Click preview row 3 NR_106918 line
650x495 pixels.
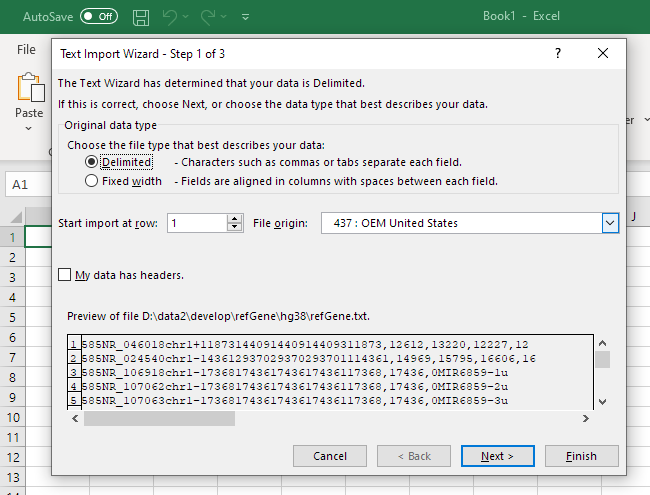(295, 372)
